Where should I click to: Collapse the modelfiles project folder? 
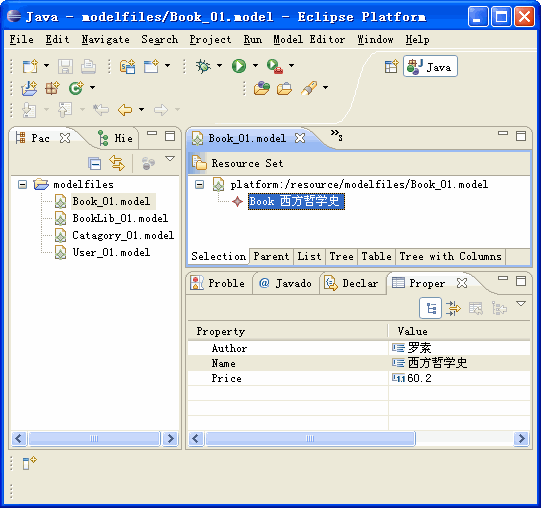click(23, 184)
